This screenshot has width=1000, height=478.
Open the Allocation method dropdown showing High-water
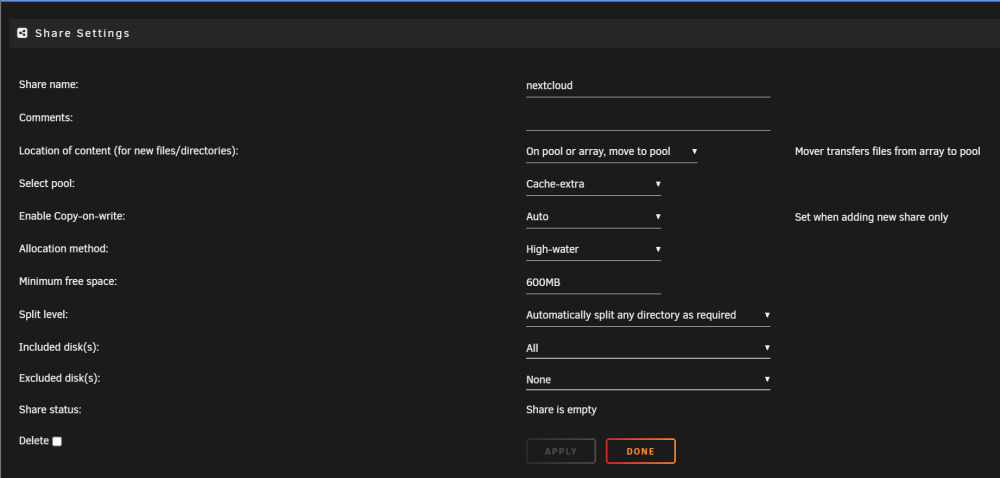(593, 249)
